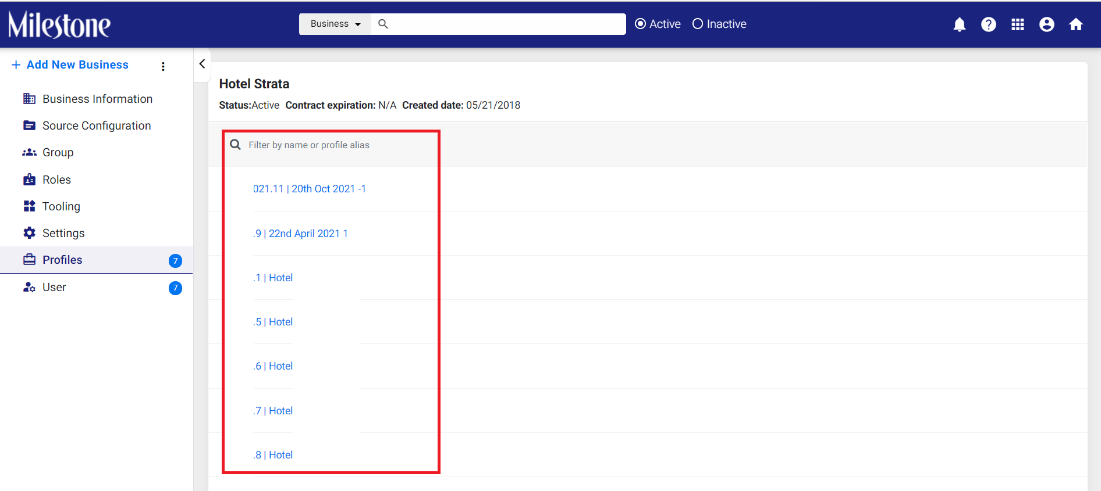Click the Group people icon
Image resolution: width=1101 pixels, height=491 pixels.
click(x=29, y=152)
